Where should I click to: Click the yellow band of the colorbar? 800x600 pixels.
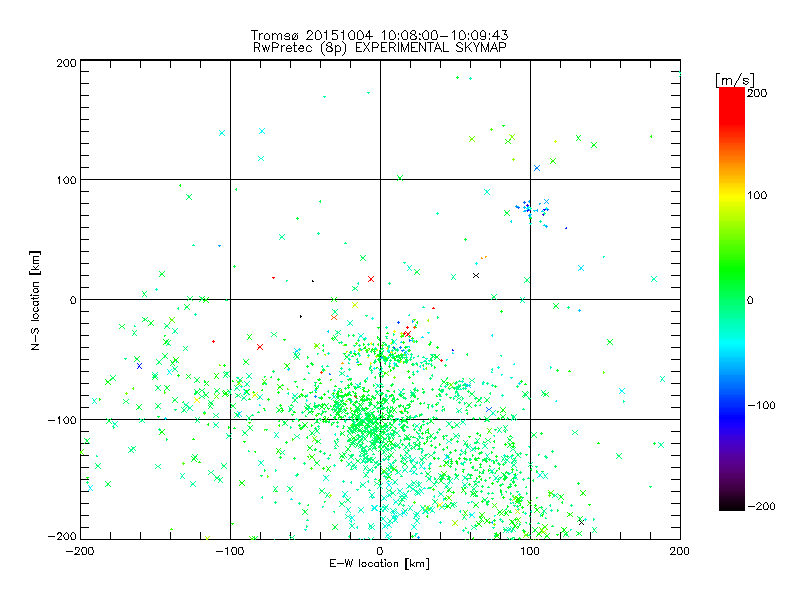[x=732, y=196]
